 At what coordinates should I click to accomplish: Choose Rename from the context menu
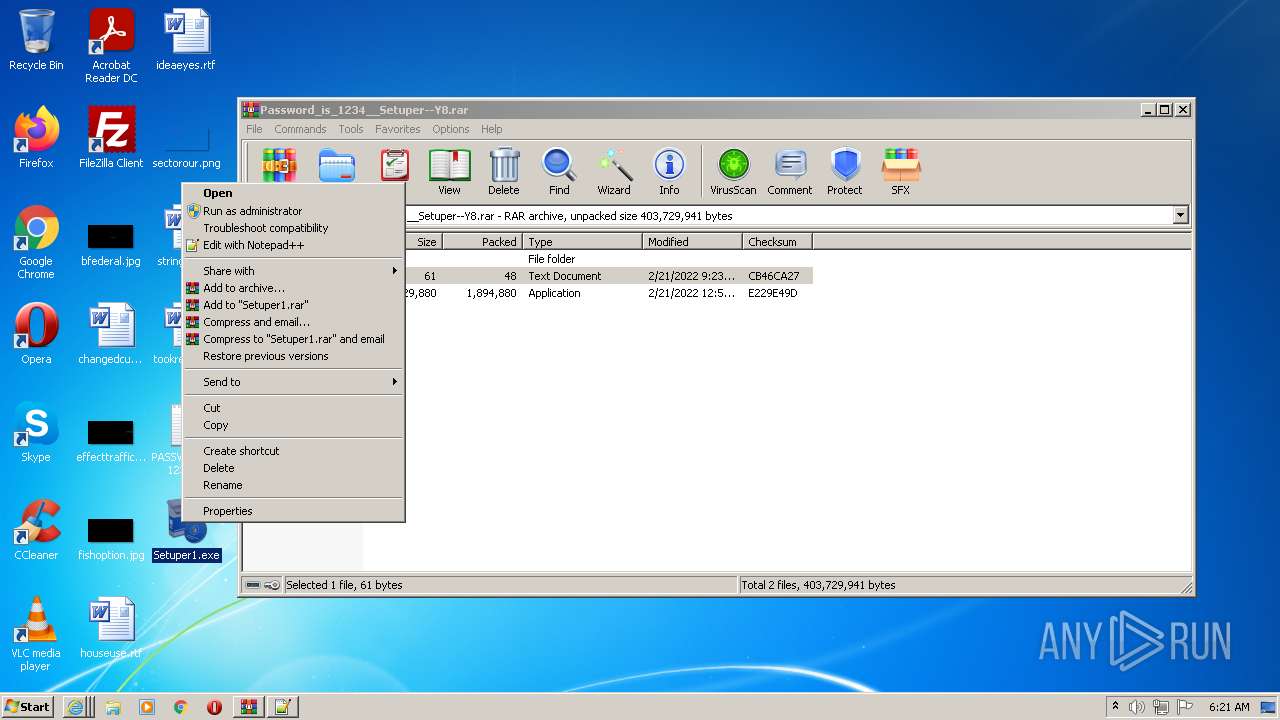(x=294, y=485)
